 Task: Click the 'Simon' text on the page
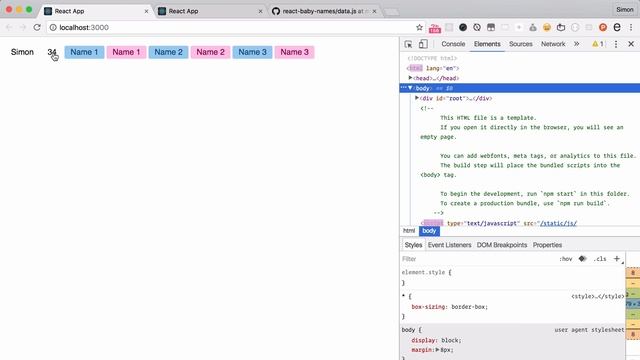[x=22, y=52]
